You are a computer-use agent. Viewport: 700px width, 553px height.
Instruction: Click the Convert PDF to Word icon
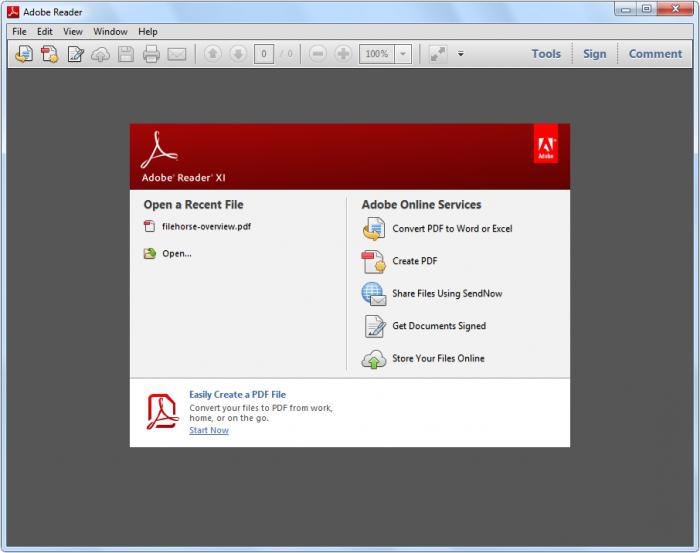(374, 229)
